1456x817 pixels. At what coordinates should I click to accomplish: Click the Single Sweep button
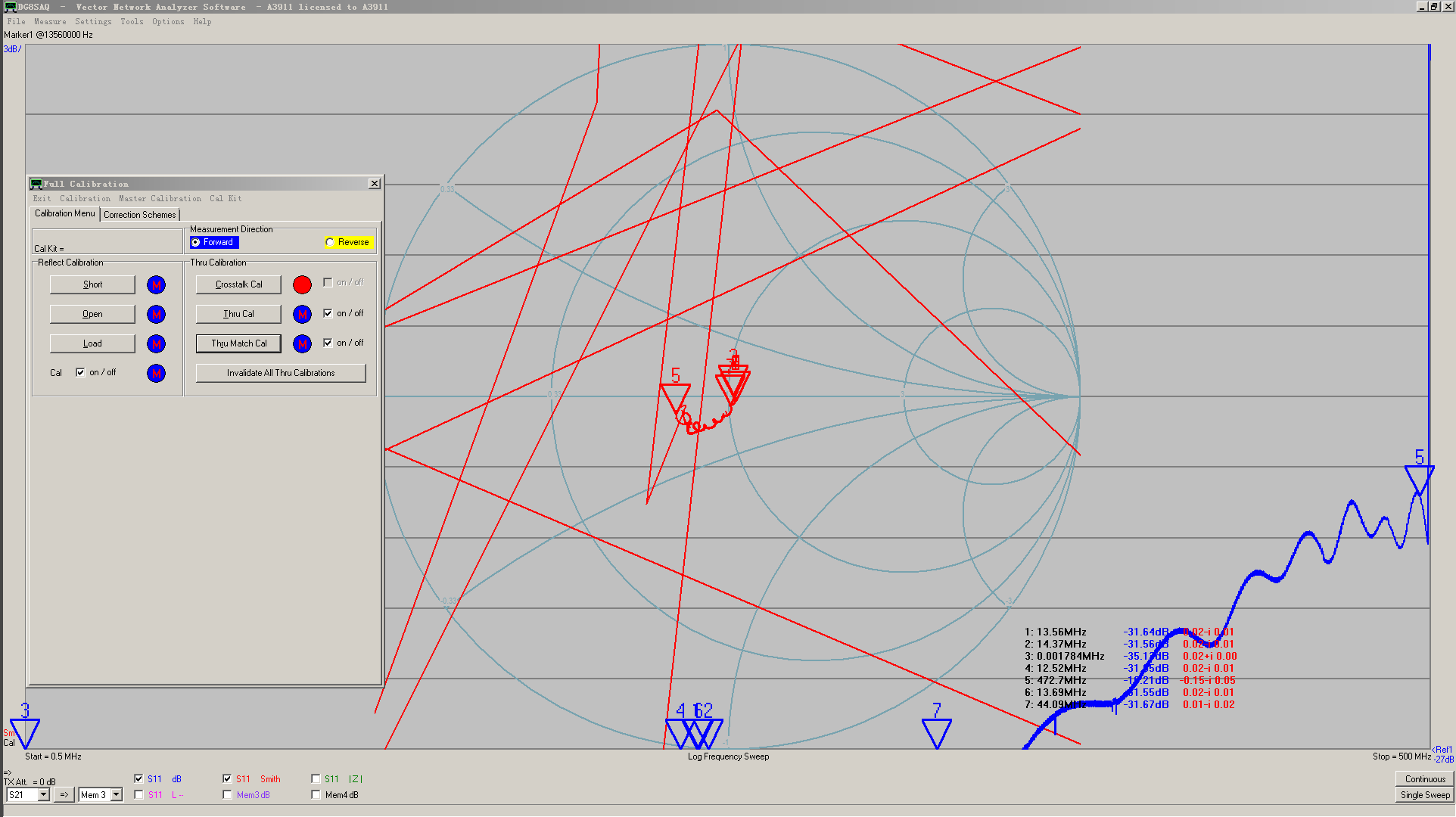pos(1425,795)
